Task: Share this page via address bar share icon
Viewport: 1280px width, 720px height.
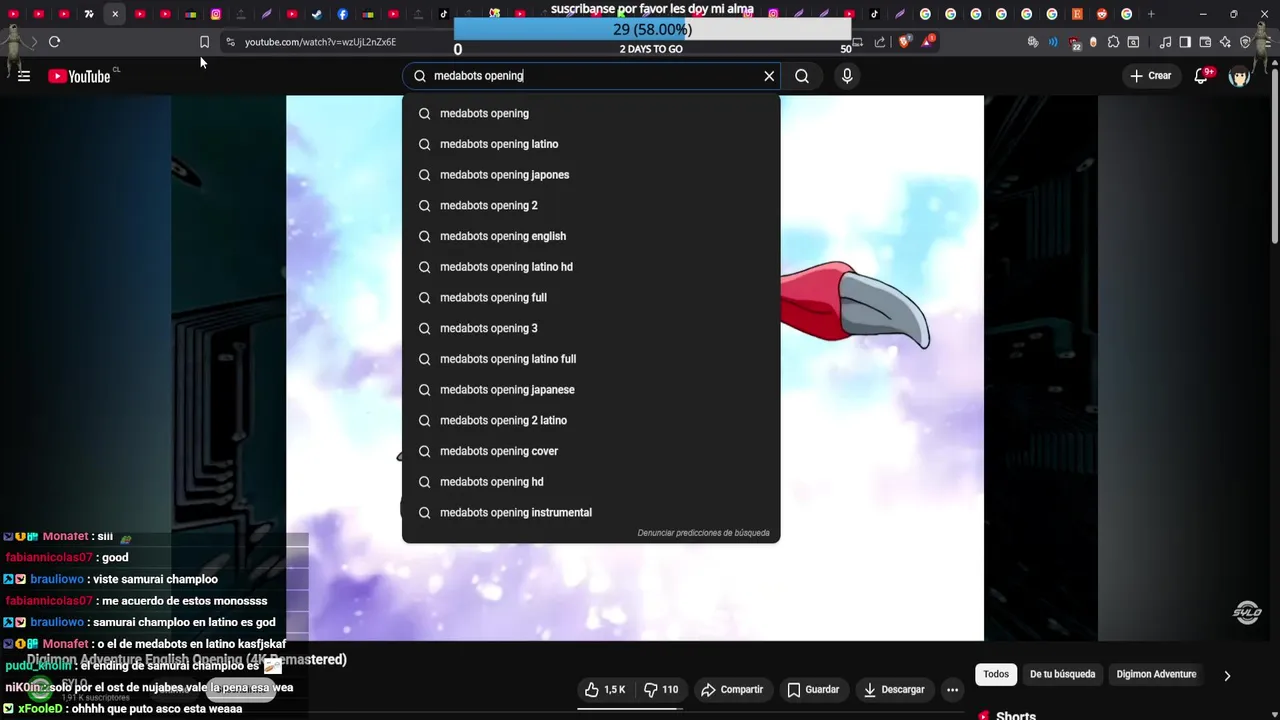Action: pyautogui.click(x=880, y=42)
